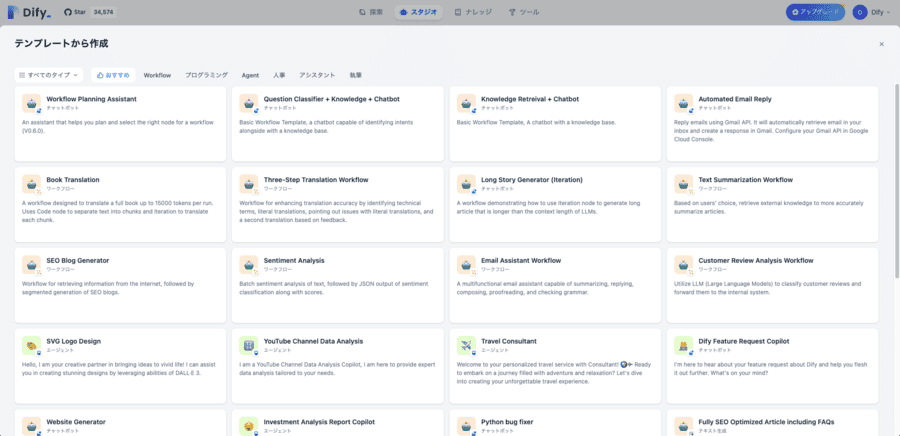Viewport: 900px width, 436px height.
Task: Select the Sentiment Analysis card title
Action: (x=294, y=260)
